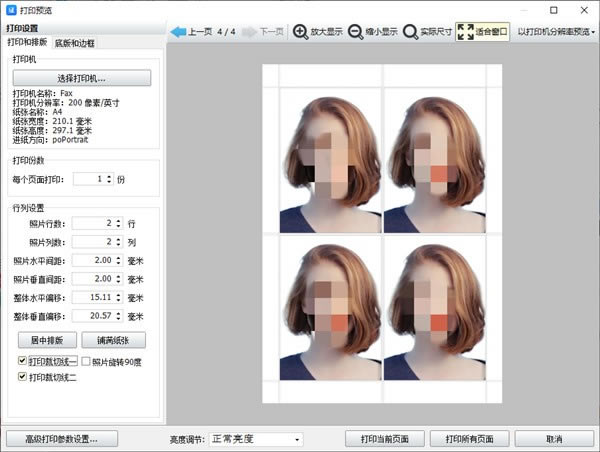The image size is (600, 452).
Task: Click the app icon in title bar
Action: 11,10
